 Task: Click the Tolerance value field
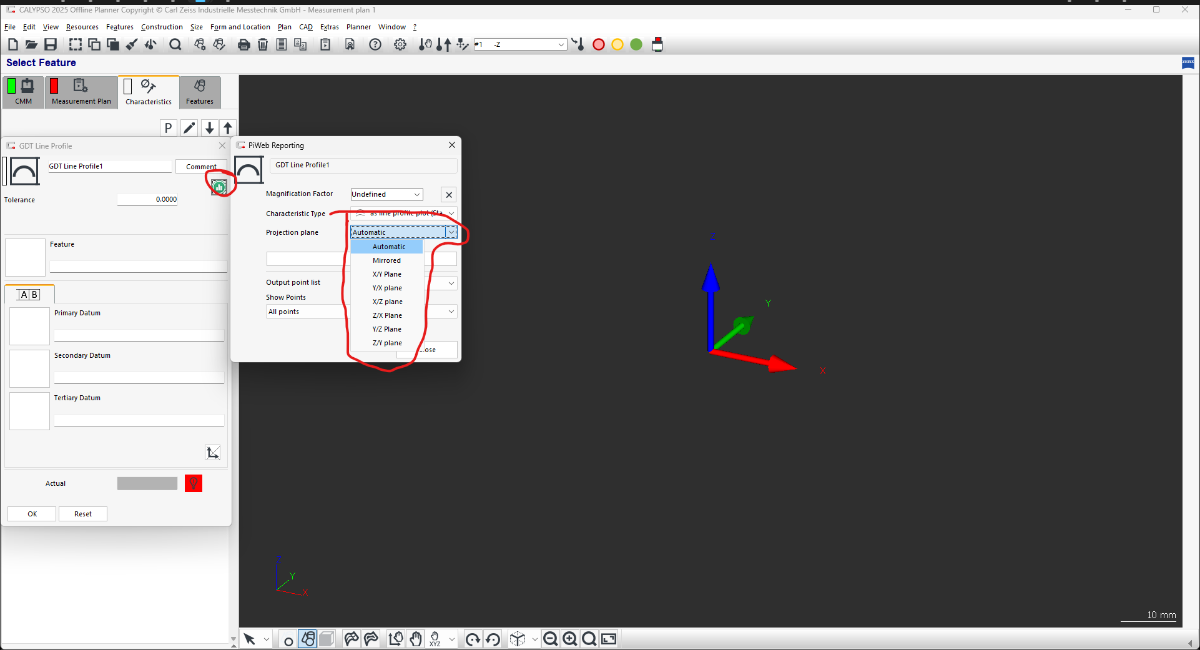click(148, 200)
